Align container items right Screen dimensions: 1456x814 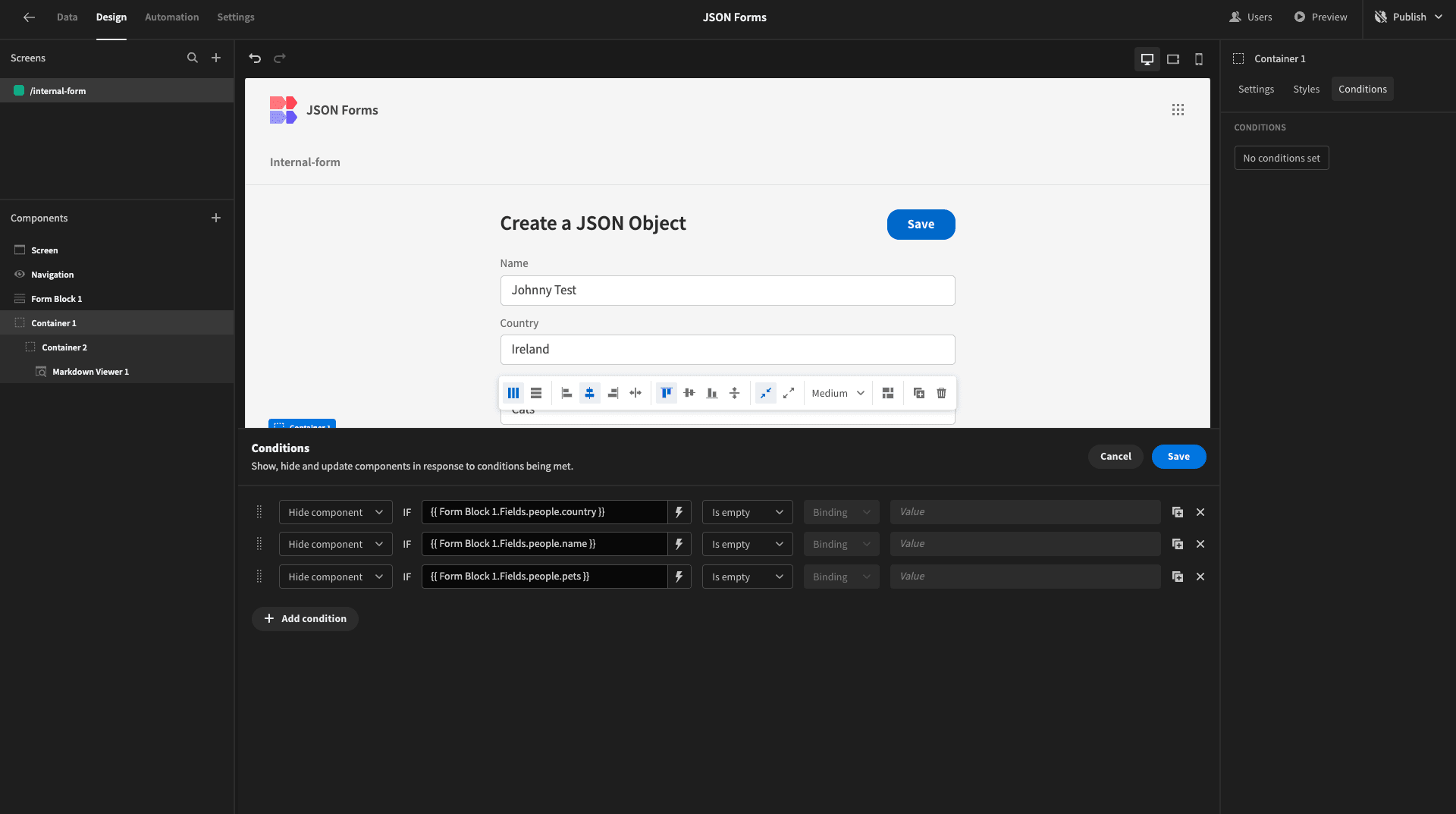pyautogui.click(x=613, y=393)
